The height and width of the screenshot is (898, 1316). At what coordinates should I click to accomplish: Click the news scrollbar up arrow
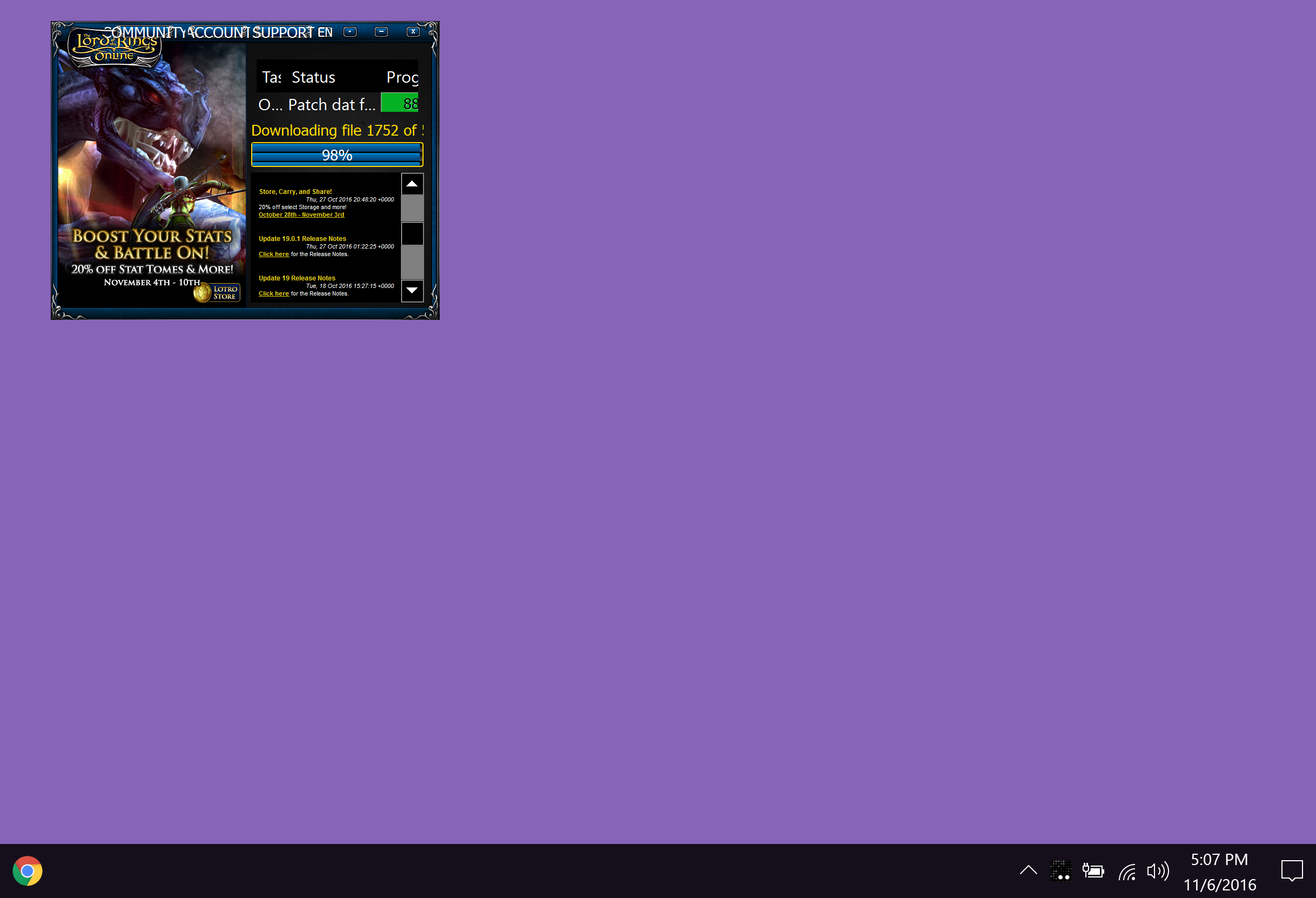[412, 184]
